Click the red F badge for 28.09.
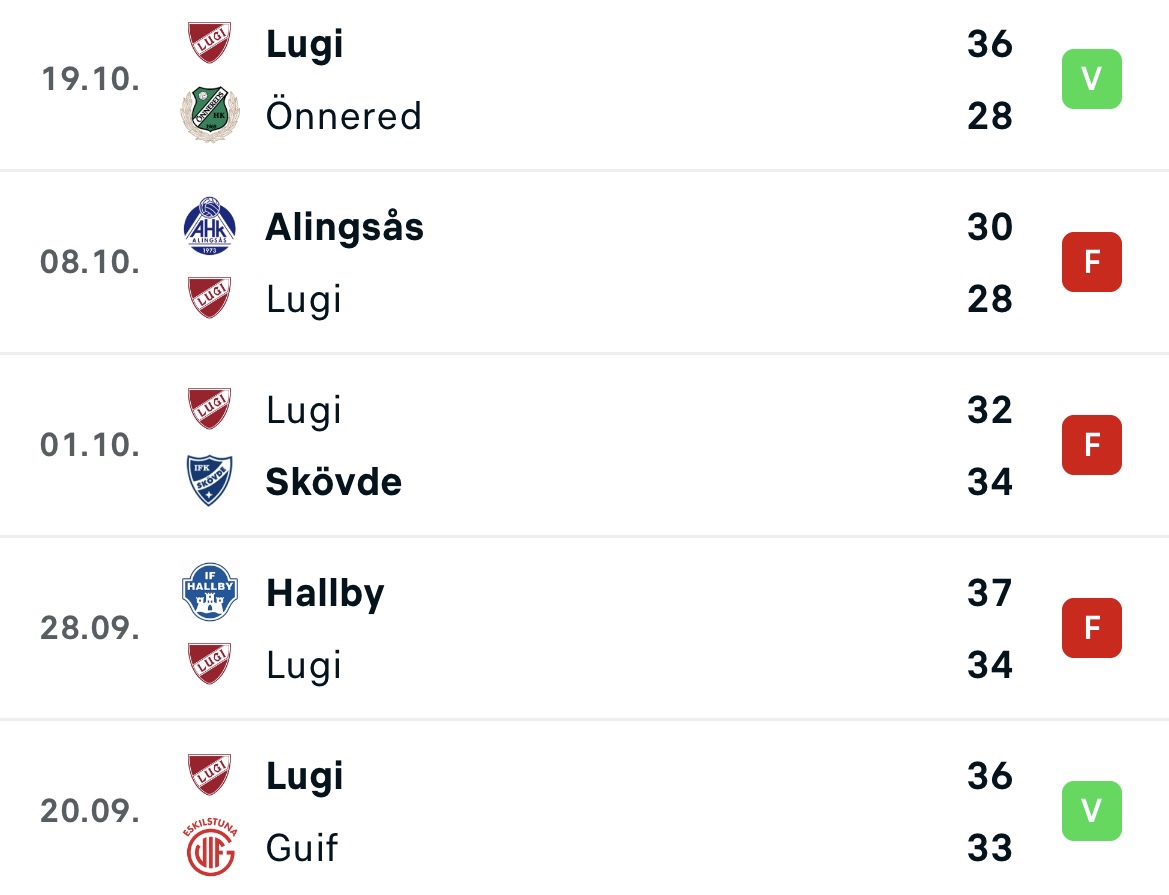 point(1091,628)
